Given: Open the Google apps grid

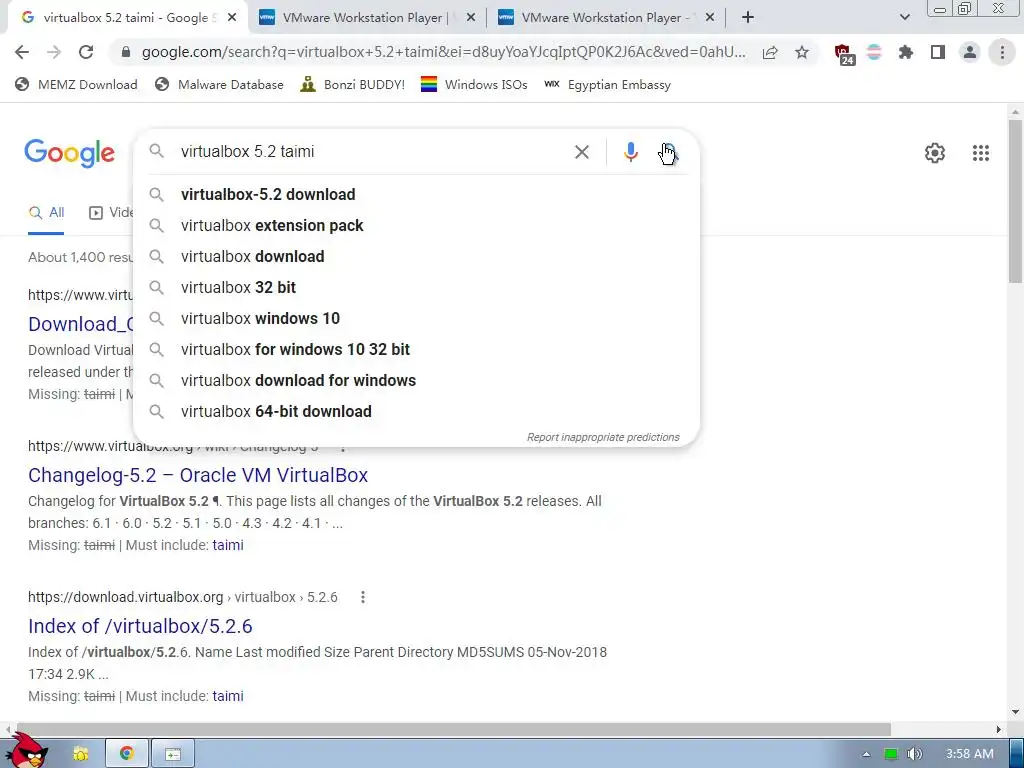Looking at the screenshot, I should pos(980,153).
